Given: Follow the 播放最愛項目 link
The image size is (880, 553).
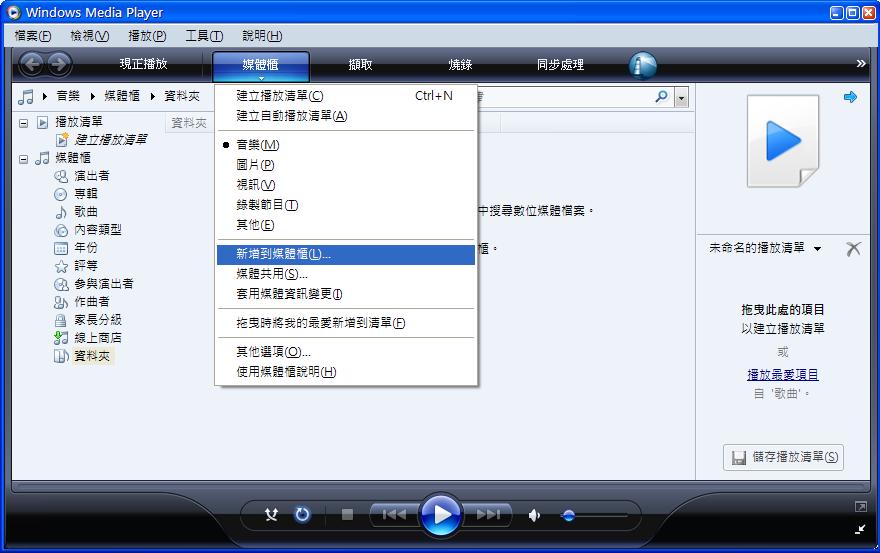Looking at the screenshot, I should pyautogui.click(x=783, y=374).
